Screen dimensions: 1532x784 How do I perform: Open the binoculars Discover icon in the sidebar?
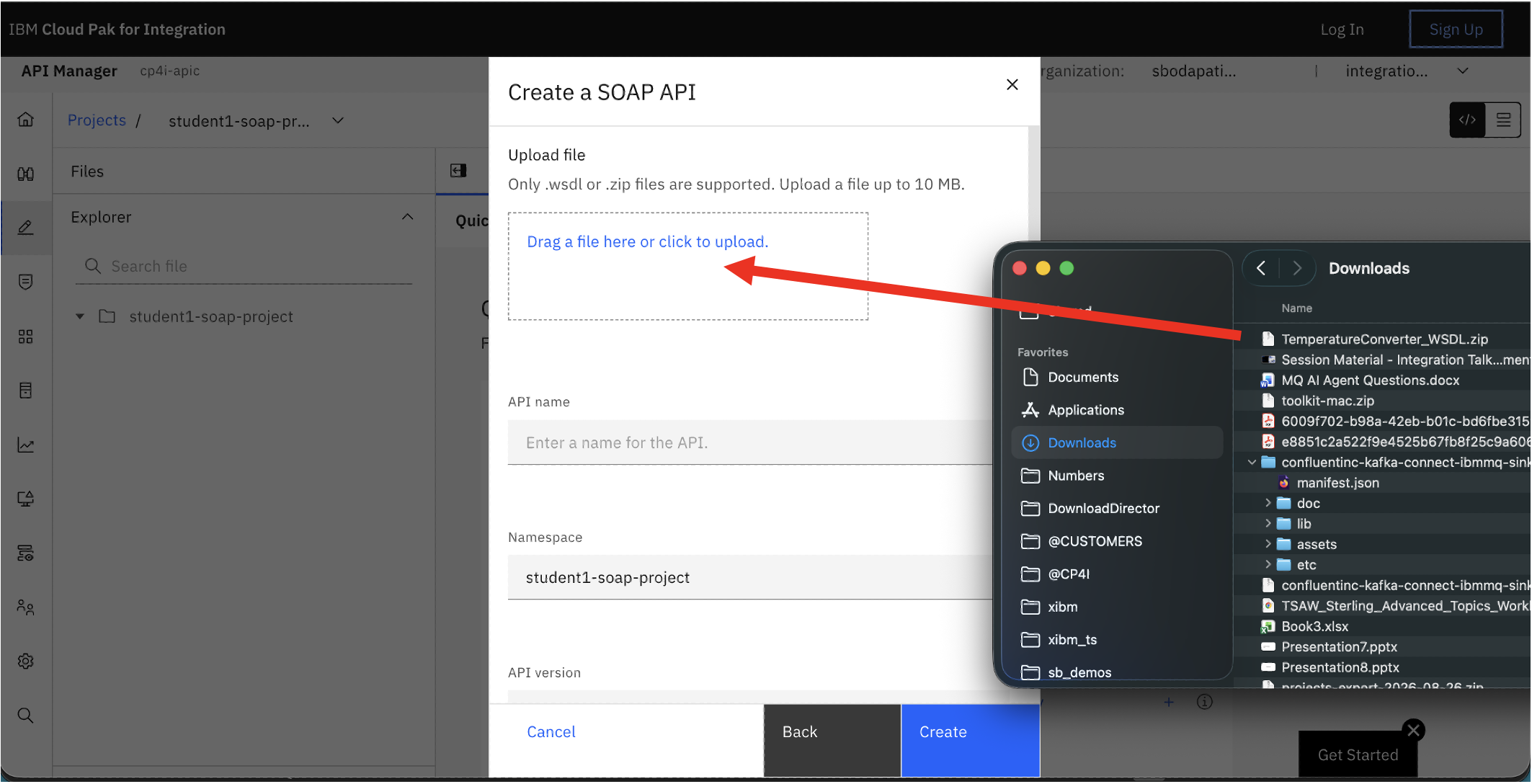pyautogui.click(x=26, y=174)
